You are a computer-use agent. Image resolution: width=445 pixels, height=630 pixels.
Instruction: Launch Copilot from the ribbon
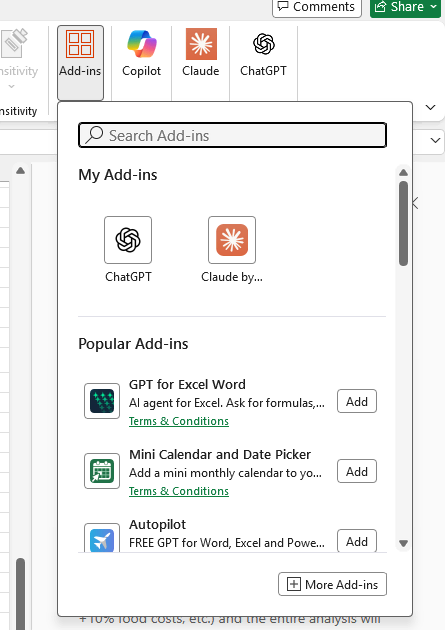(141, 53)
